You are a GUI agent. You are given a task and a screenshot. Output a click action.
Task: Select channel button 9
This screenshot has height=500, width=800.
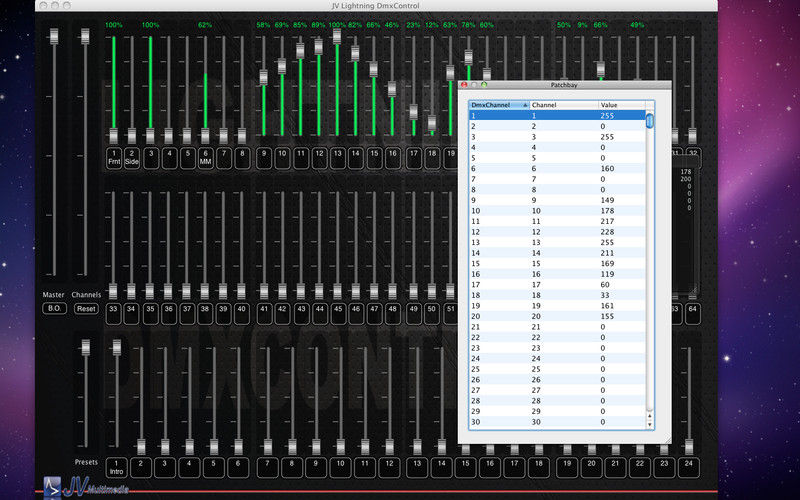[263, 158]
